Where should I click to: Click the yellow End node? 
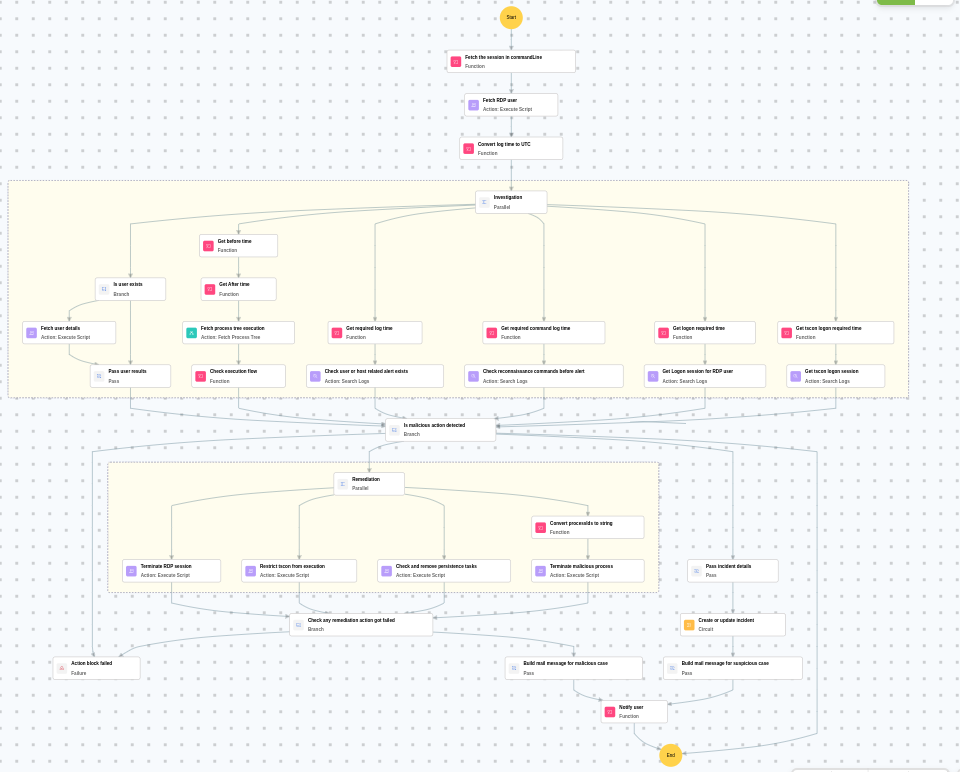(x=670, y=755)
